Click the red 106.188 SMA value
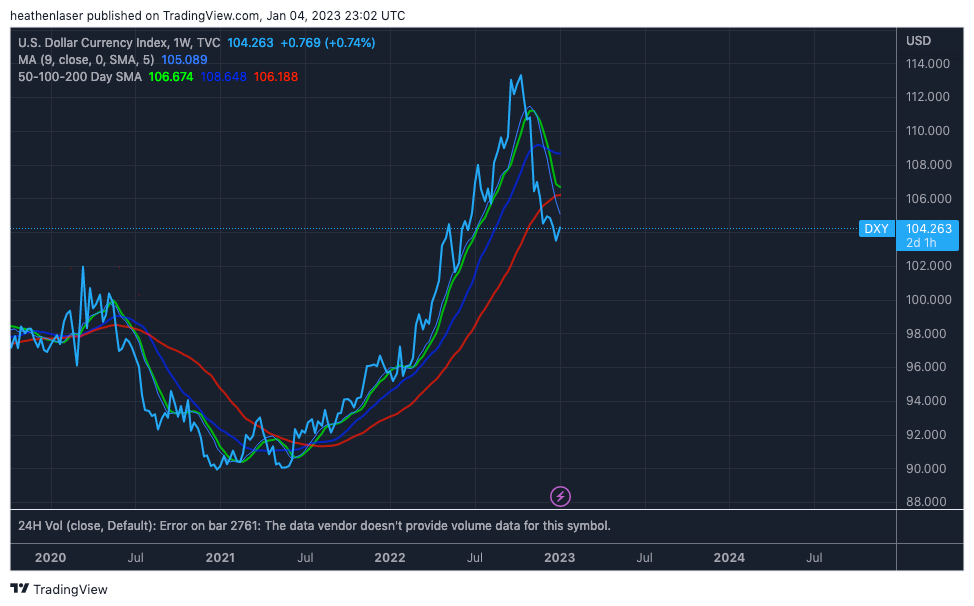 pos(276,77)
